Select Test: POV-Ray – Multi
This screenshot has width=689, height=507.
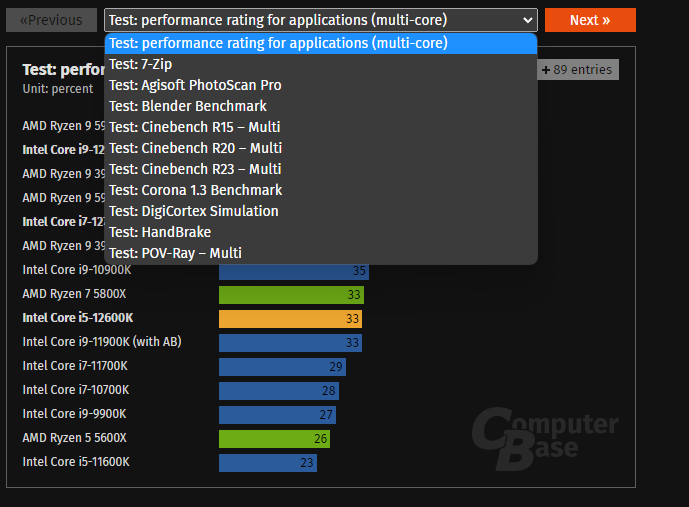coord(321,254)
